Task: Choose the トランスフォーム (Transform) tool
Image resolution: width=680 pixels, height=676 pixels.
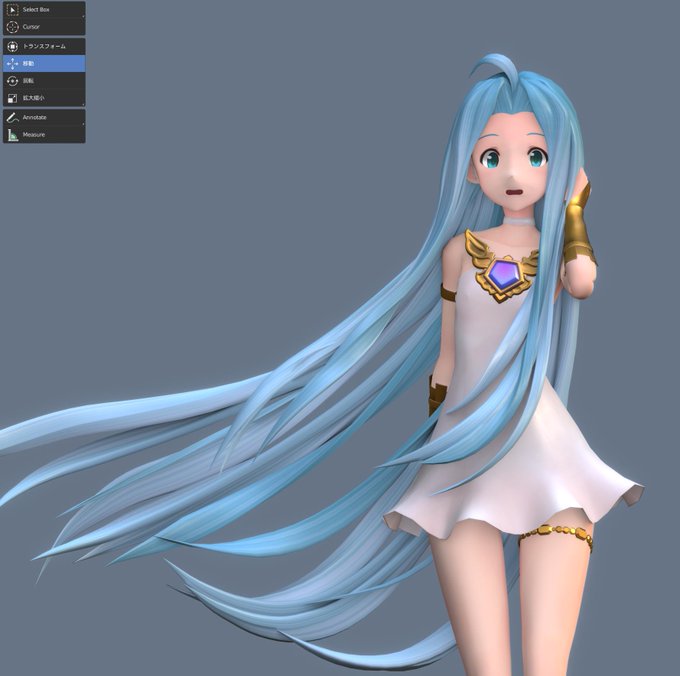Action: 44,46
